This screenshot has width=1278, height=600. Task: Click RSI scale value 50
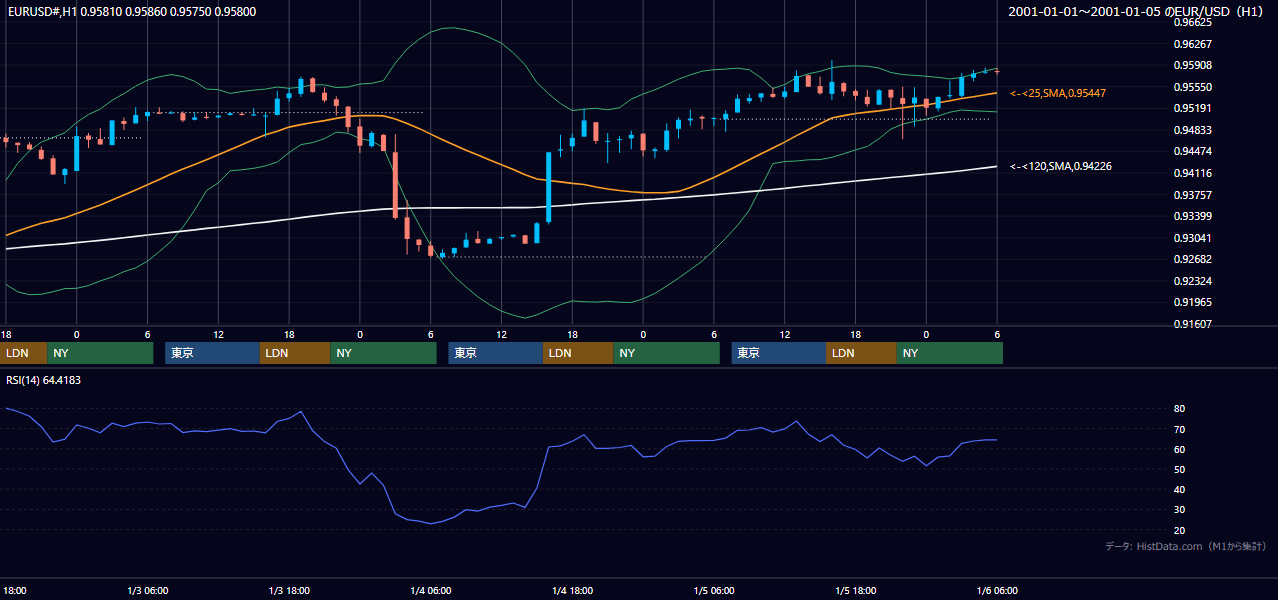tap(1180, 469)
